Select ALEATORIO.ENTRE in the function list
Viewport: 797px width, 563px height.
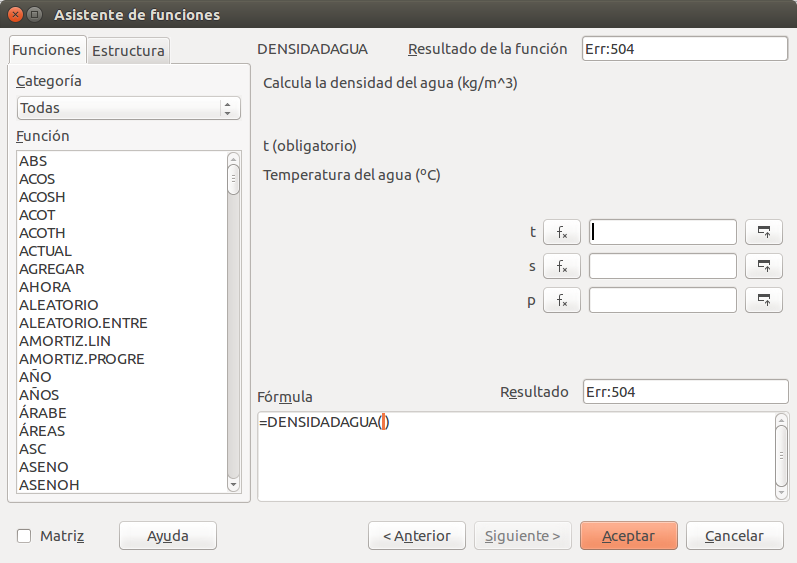point(122,323)
